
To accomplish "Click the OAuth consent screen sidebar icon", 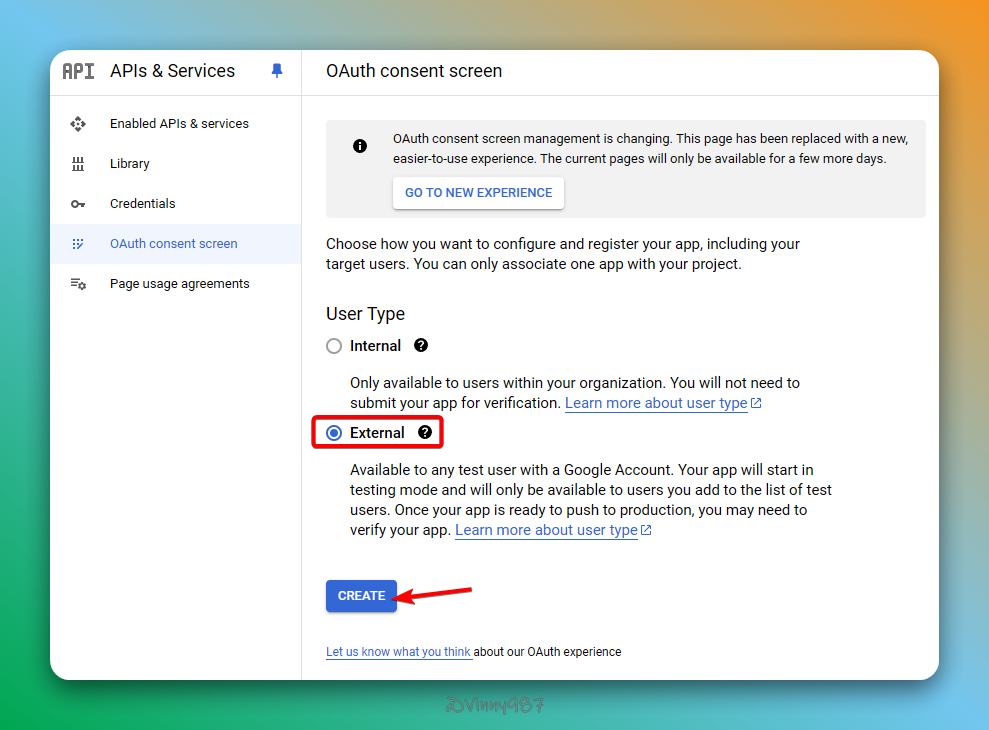I will pyautogui.click(x=78, y=244).
